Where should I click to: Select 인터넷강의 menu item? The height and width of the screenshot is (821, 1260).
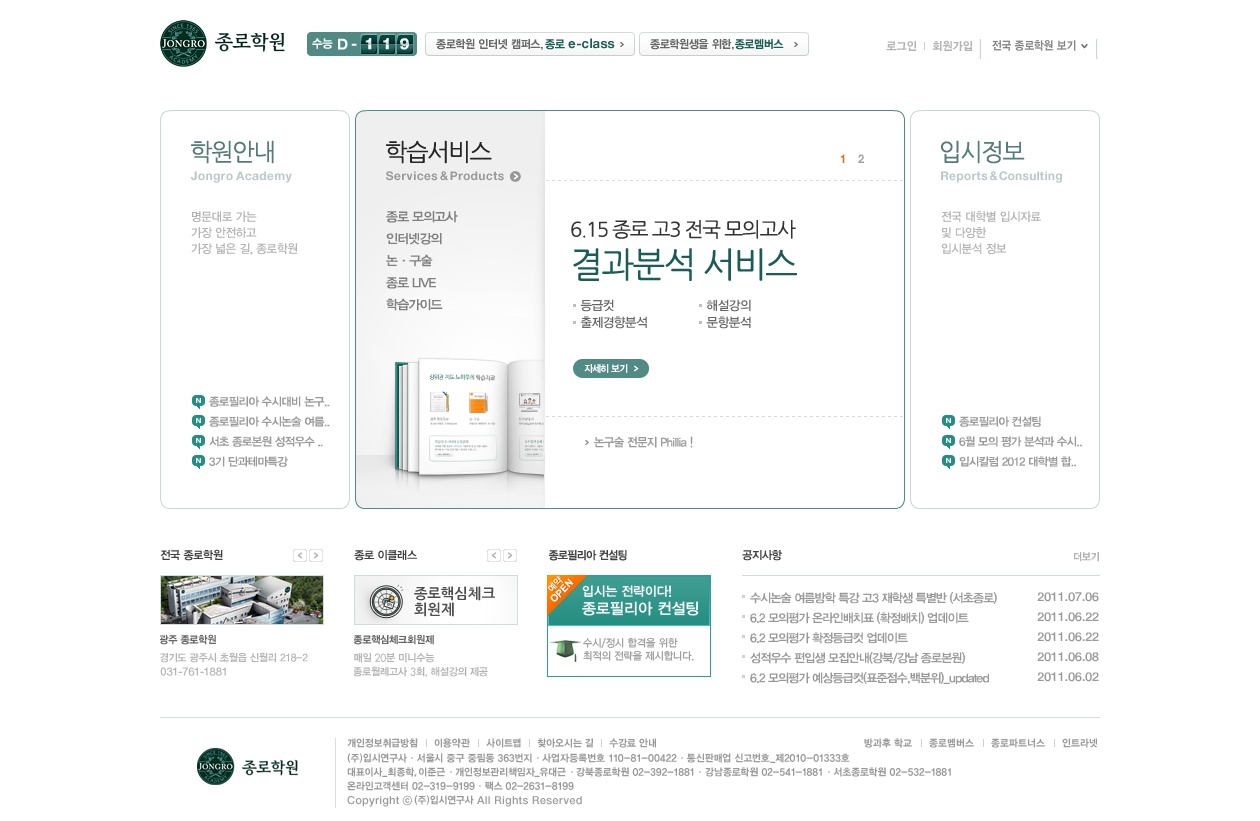pos(414,239)
